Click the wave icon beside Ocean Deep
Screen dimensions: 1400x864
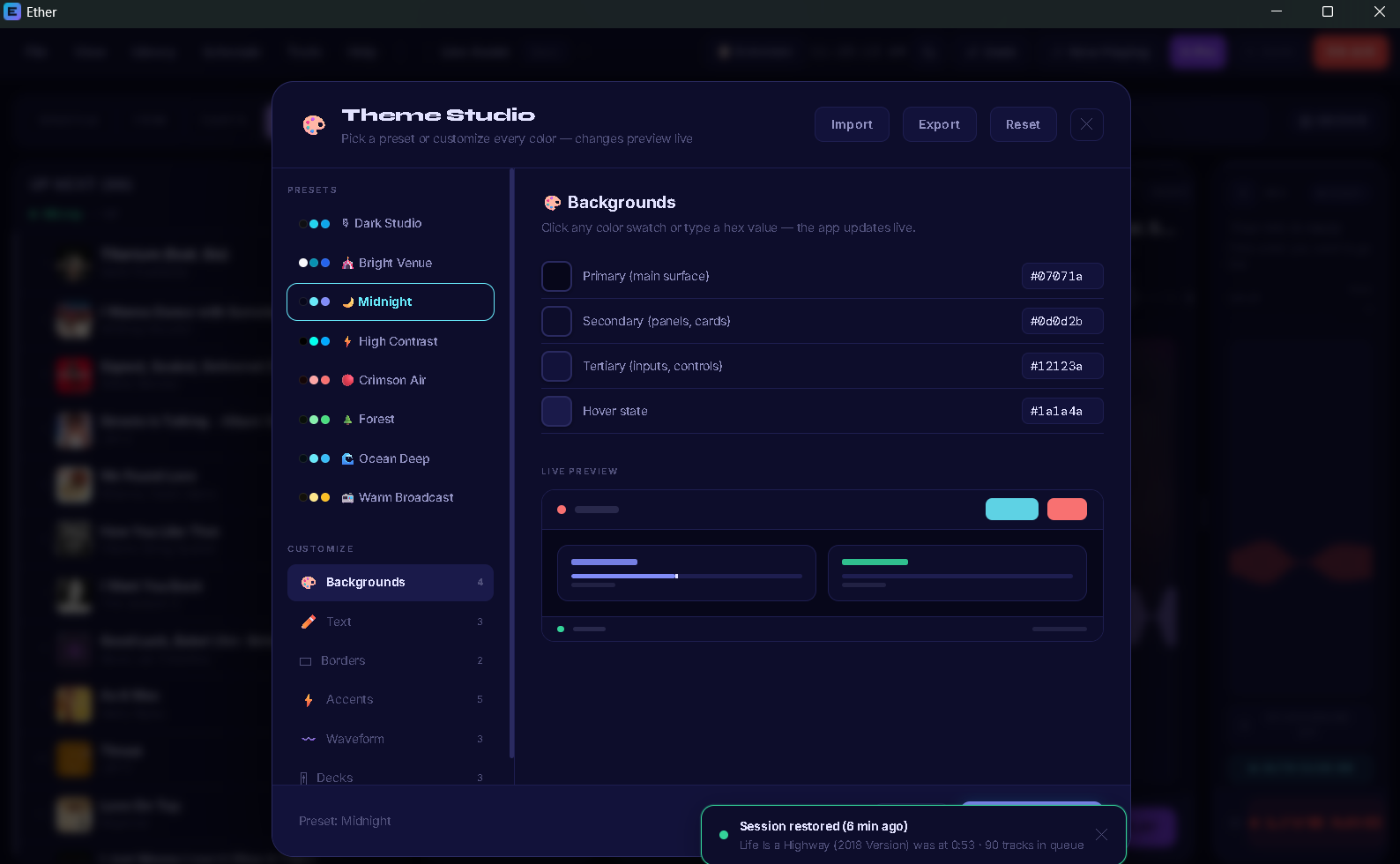click(x=347, y=458)
